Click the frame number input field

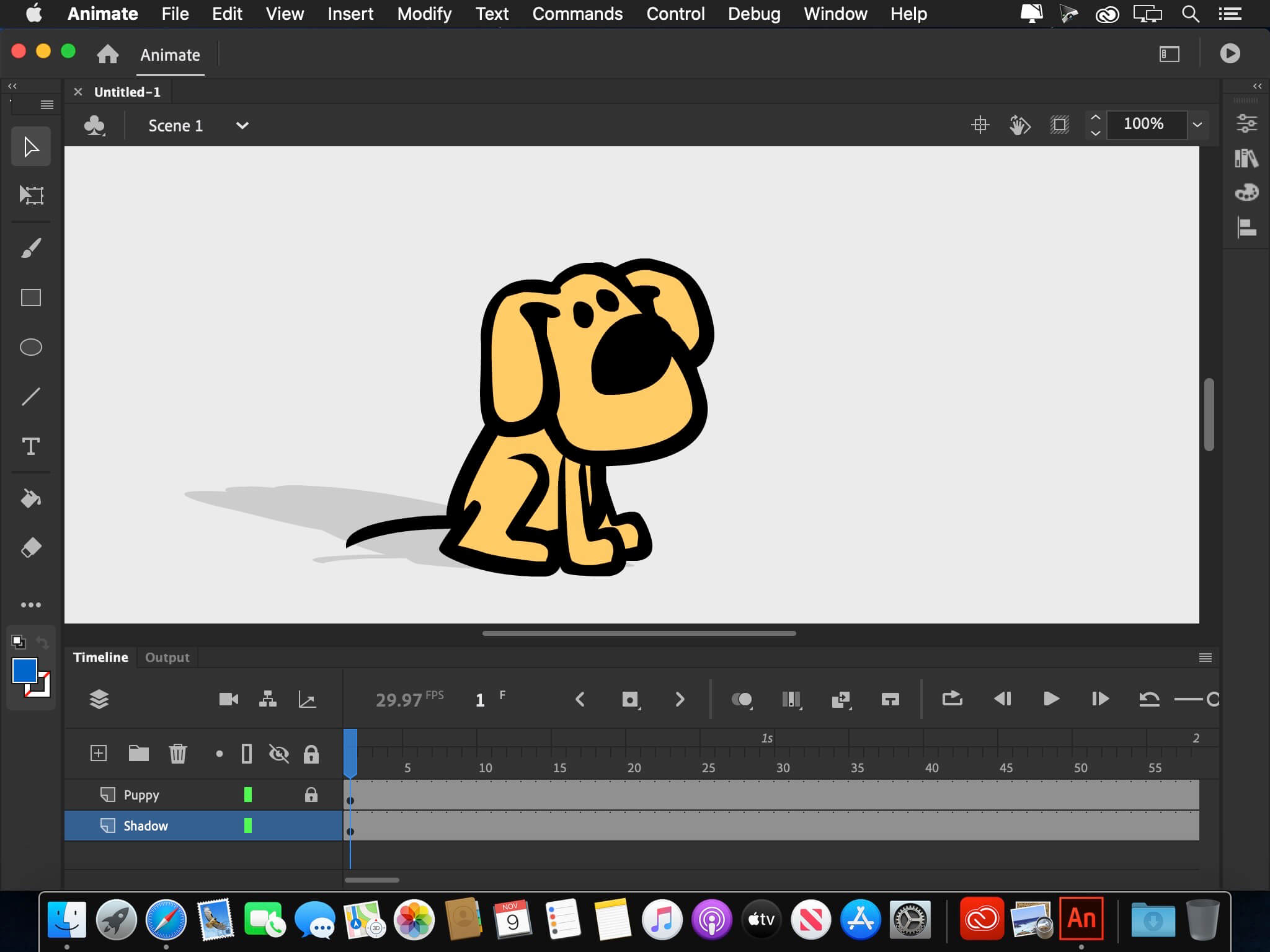click(479, 699)
